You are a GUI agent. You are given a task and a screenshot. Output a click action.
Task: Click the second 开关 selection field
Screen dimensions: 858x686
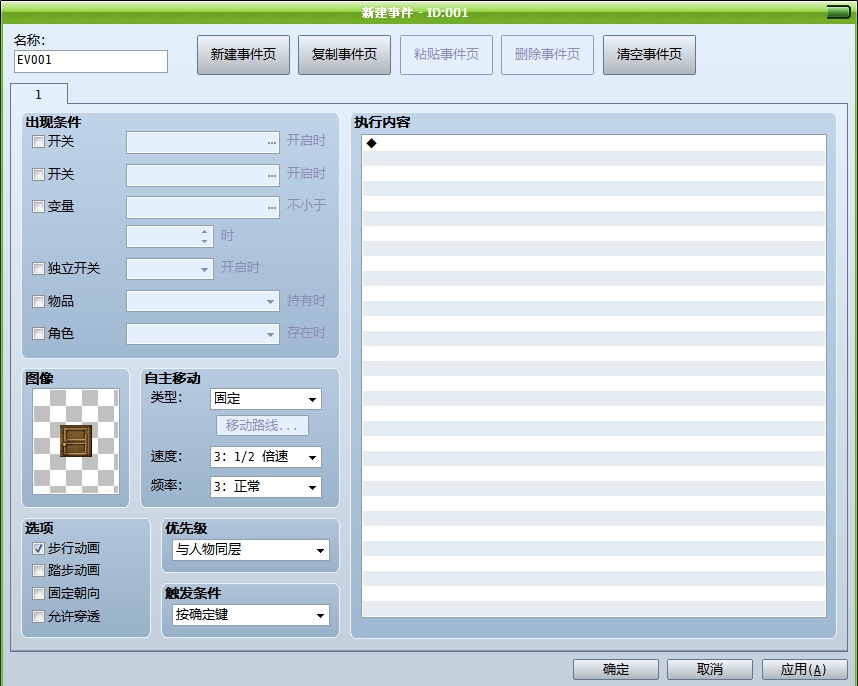click(203, 175)
